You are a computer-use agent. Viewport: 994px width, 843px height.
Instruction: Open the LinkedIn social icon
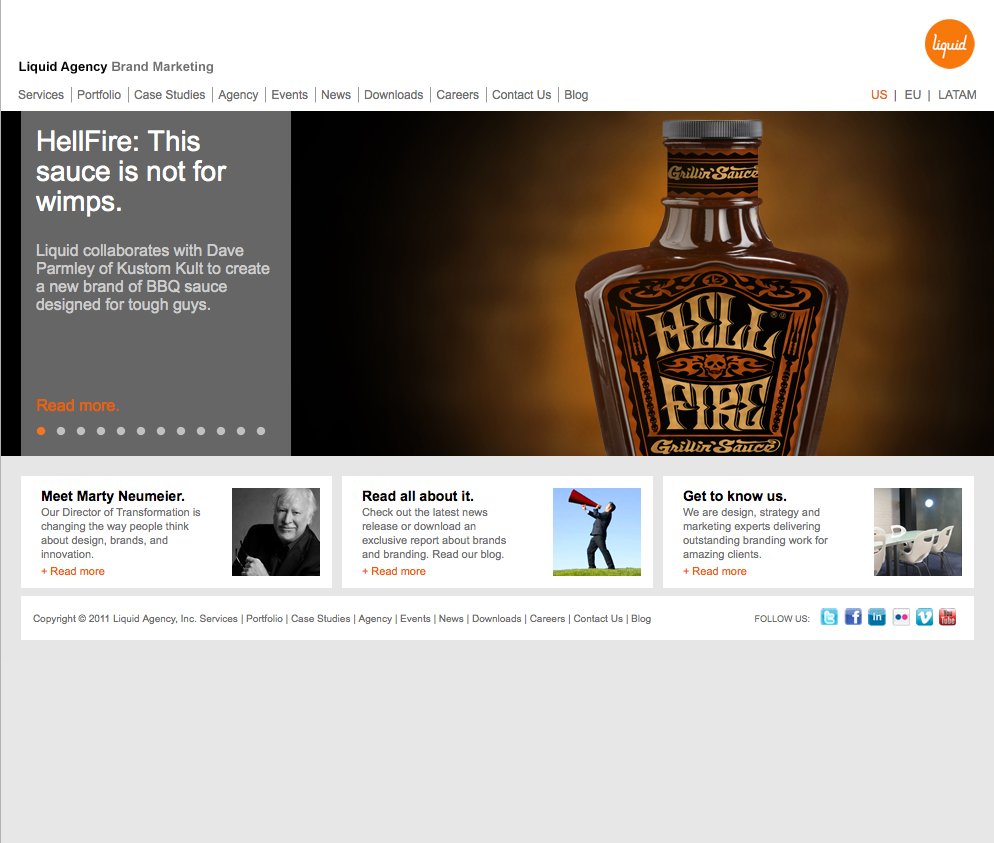877,617
